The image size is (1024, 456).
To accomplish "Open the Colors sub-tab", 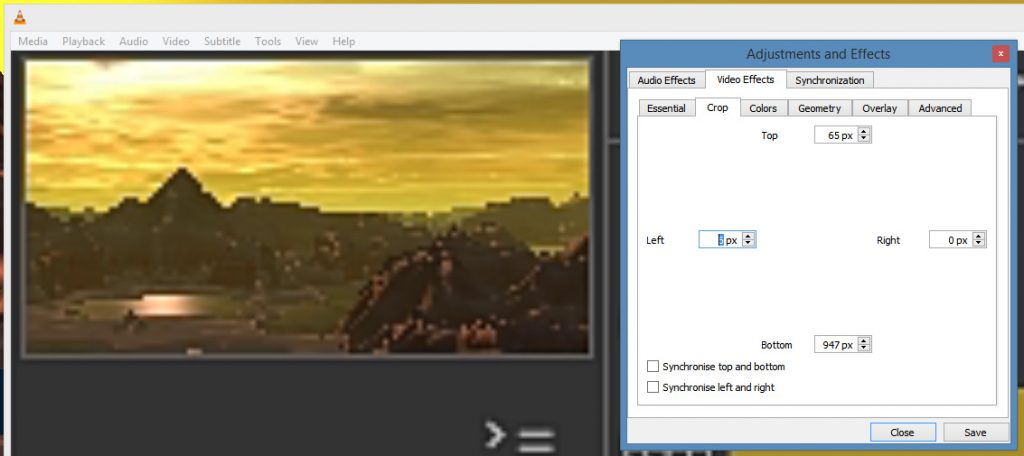I will coord(763,108).
